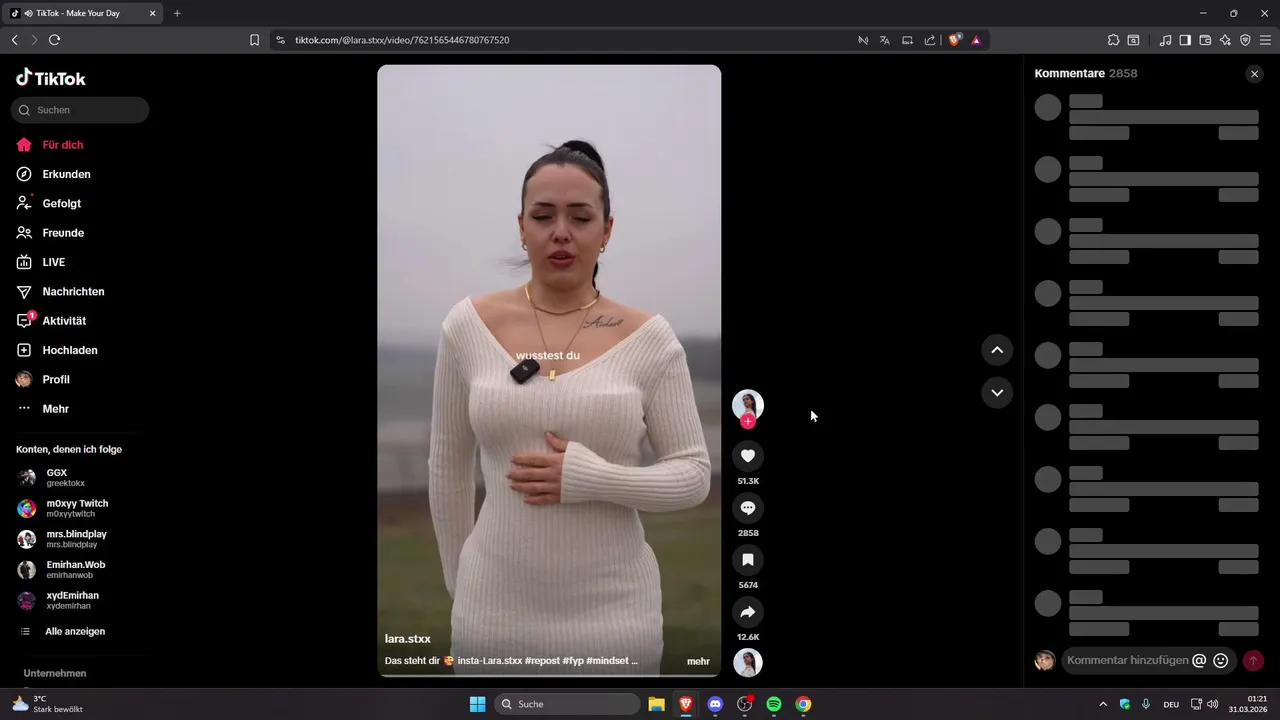Viewport: 1280px width, 720px height.
Task: Open followed account mrs.blindplay
Action: (x=62, y=539)
